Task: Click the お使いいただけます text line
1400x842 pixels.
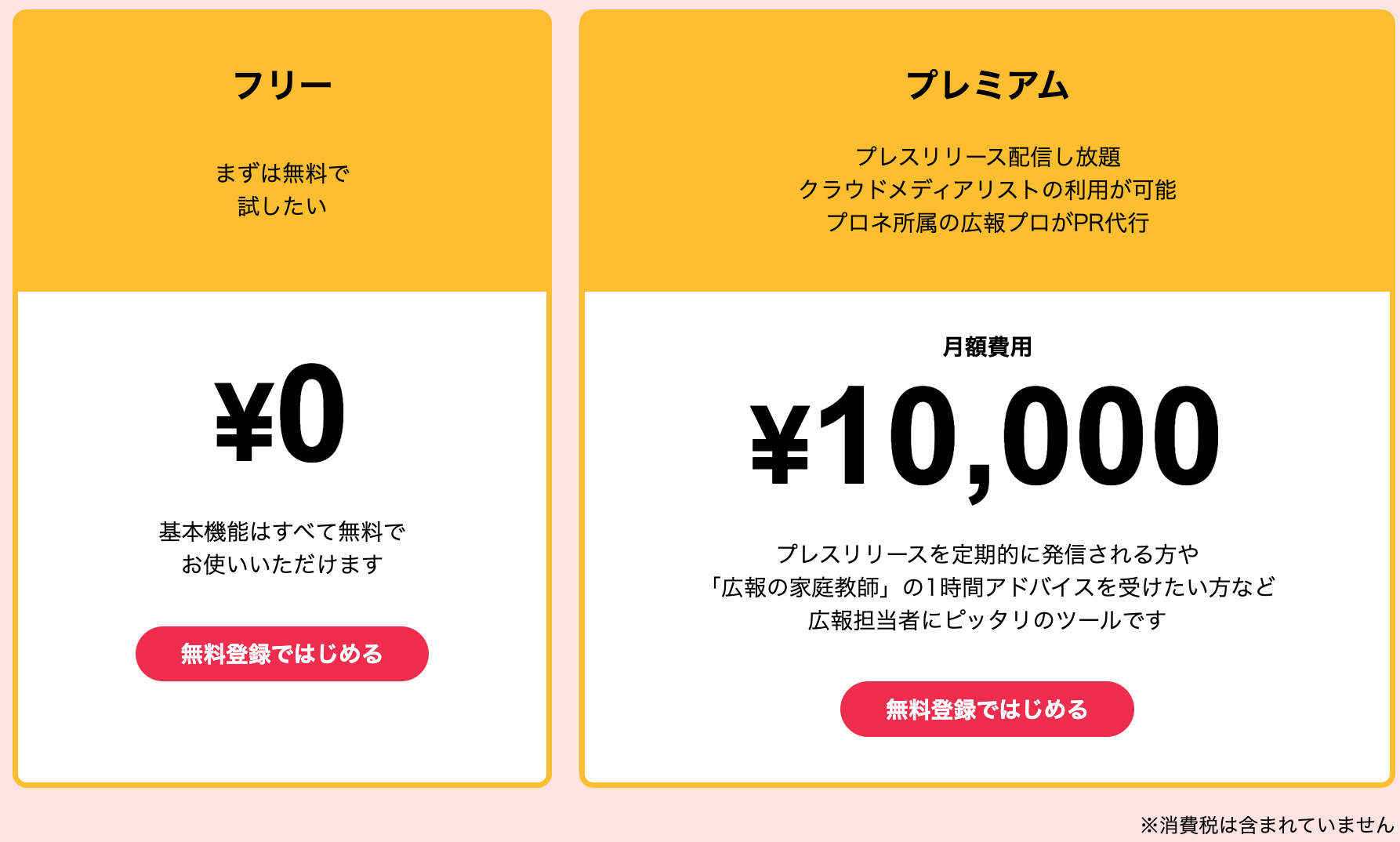Action: [282, 564]
